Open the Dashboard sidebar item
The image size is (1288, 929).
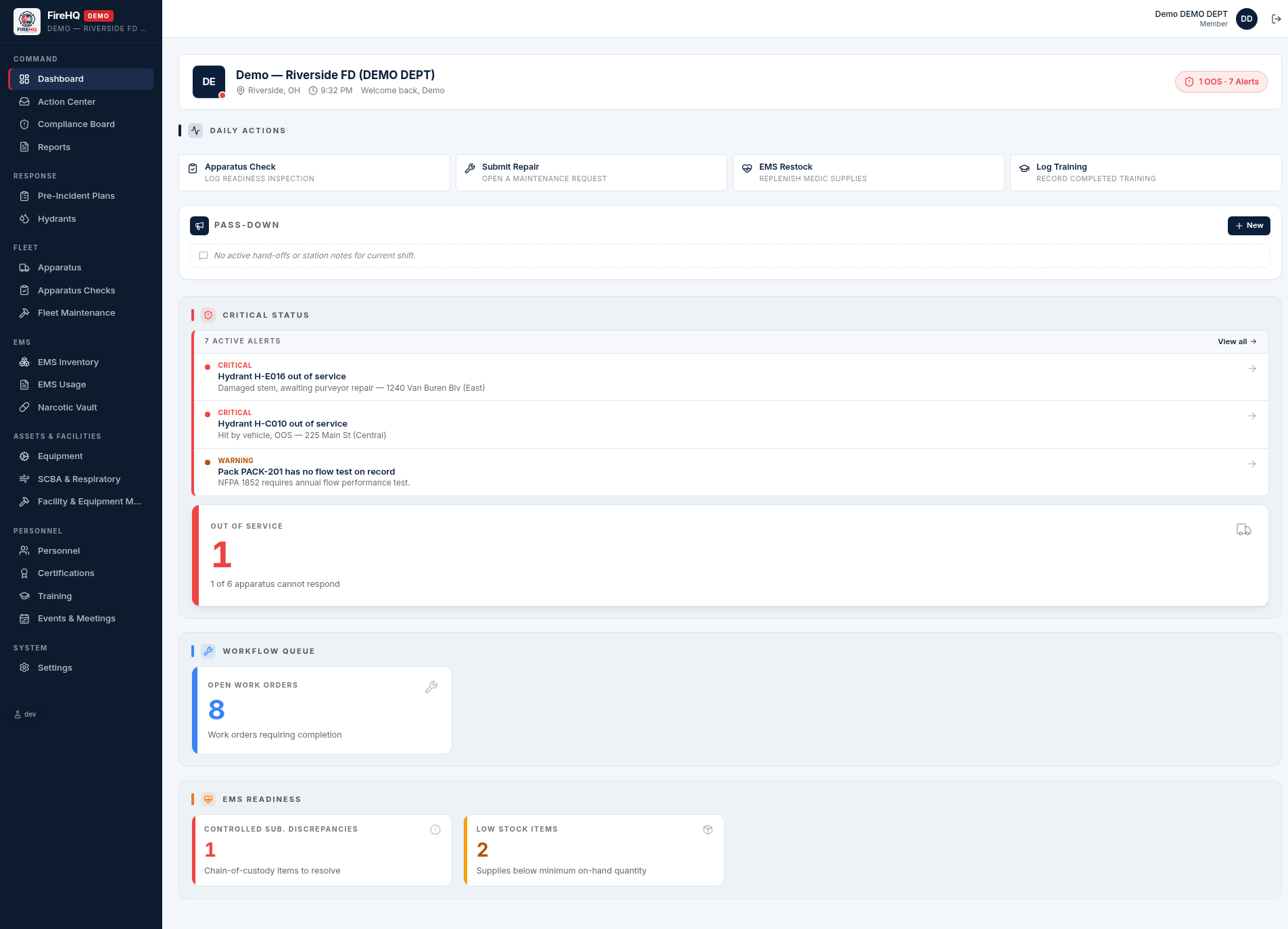click(81, 79)
